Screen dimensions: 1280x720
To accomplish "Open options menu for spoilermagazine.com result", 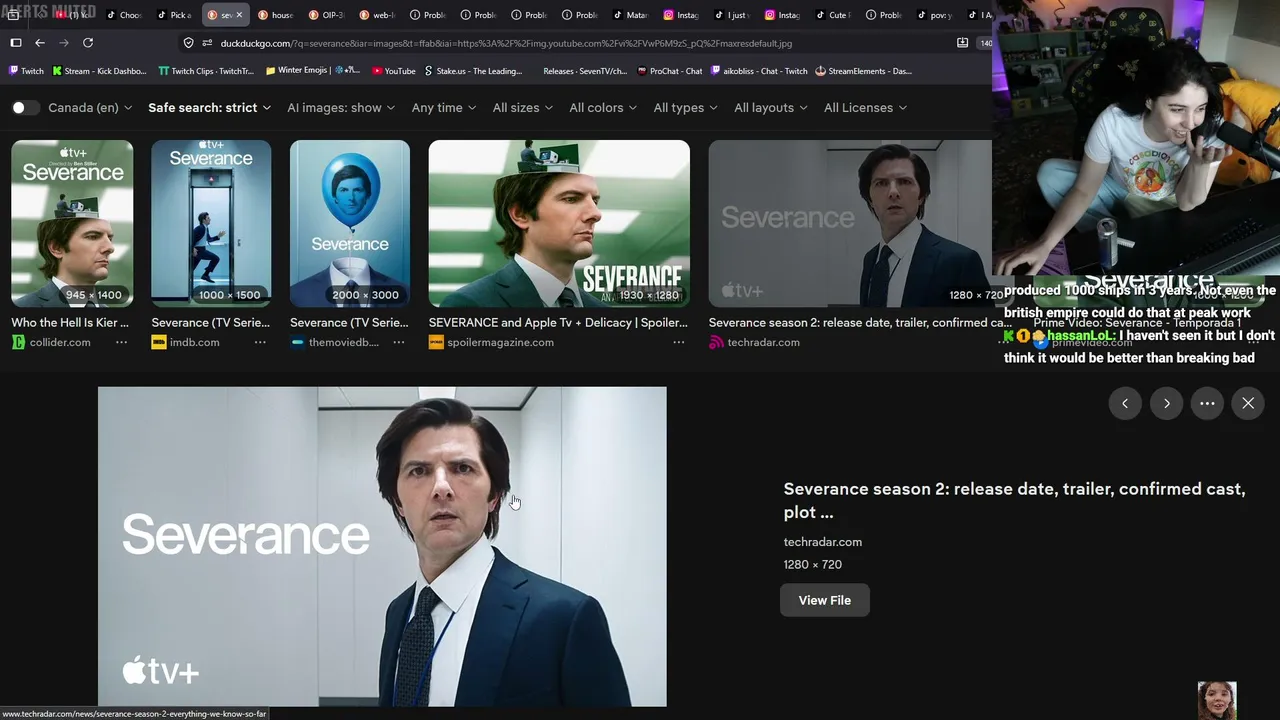I will click(679, 342).
